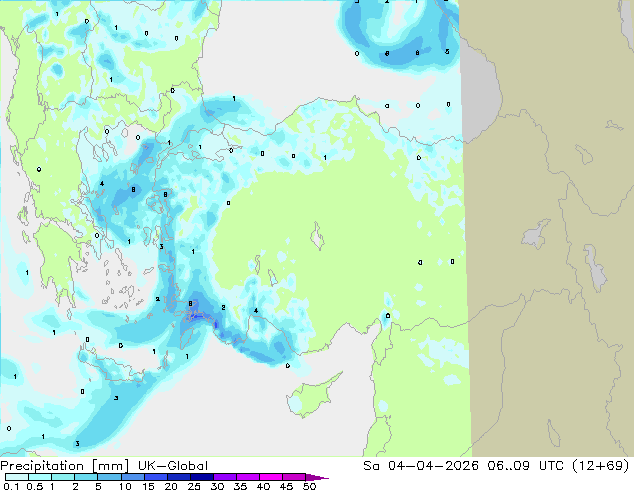Click the 'Sa 04-04-2026' date text
The width and height of the screenshot is (634, 490).
pos(421,466)
